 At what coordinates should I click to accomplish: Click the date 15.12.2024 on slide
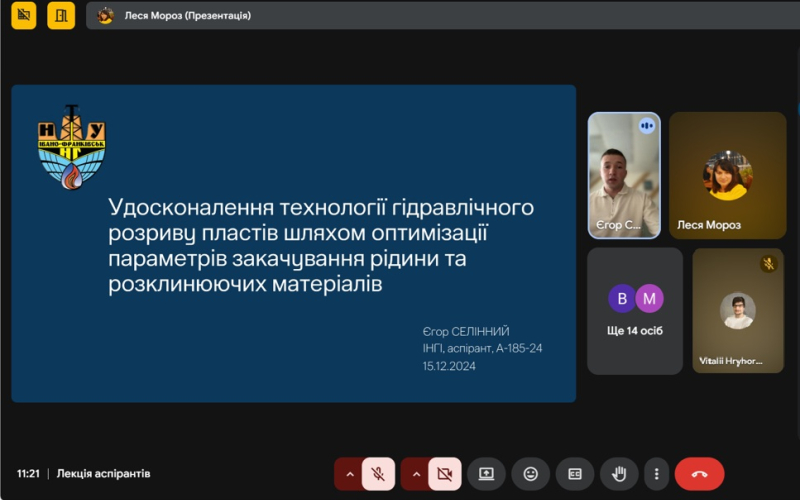(x=449, y=366)
